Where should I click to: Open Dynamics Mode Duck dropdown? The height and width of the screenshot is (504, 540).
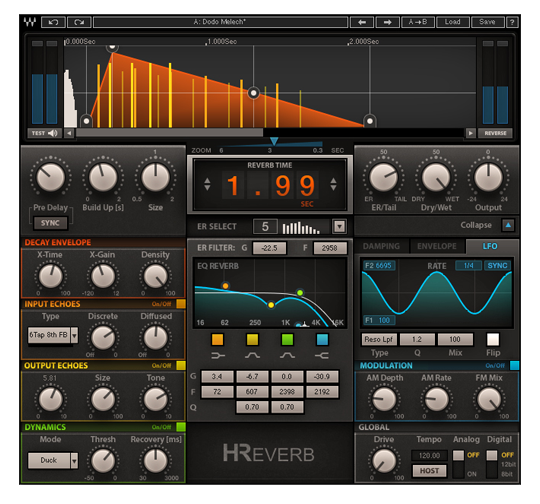click(x=74, y=460)
